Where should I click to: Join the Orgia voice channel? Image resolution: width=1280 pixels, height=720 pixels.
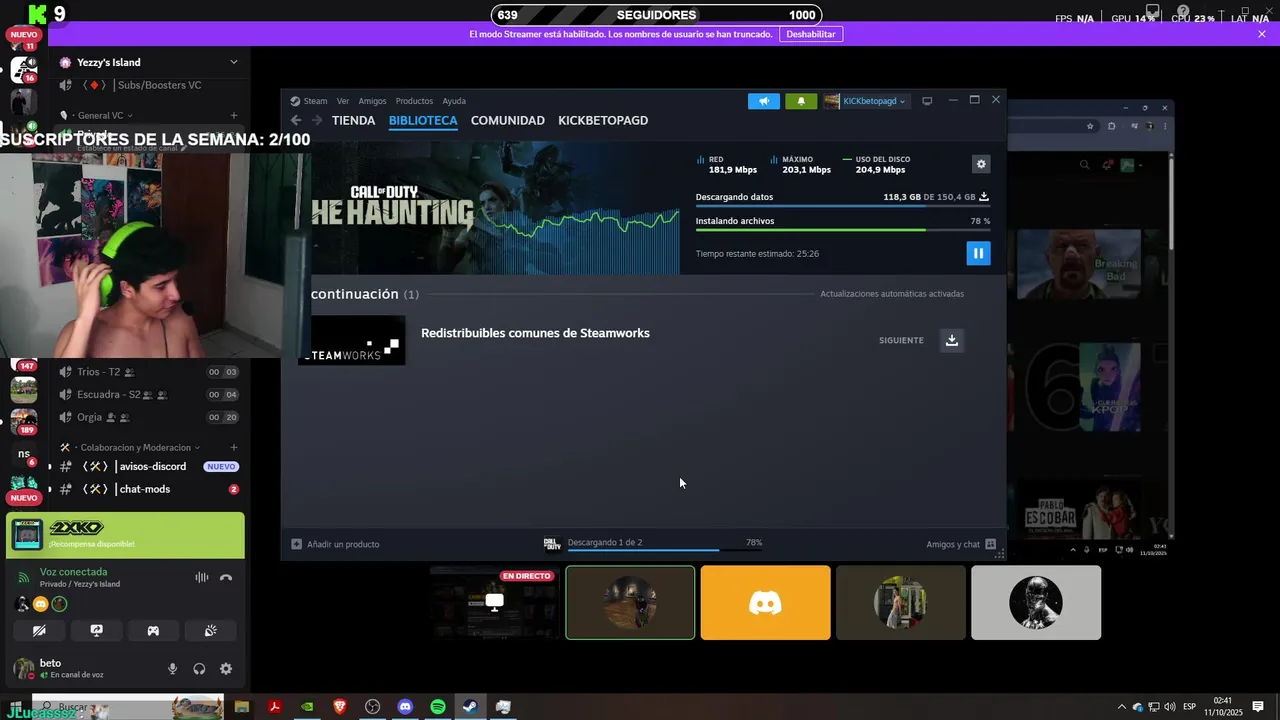[x=148, y=417]
